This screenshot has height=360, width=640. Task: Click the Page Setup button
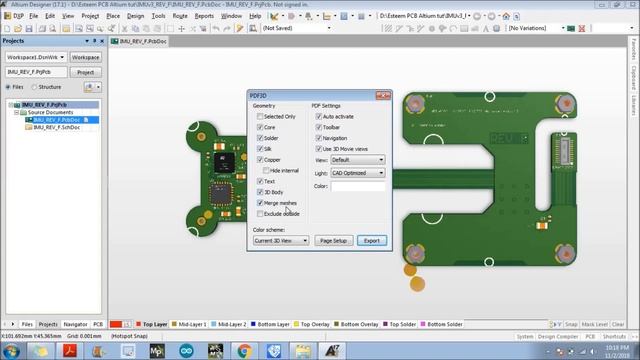pyautogui.click(x=333, y=241)
